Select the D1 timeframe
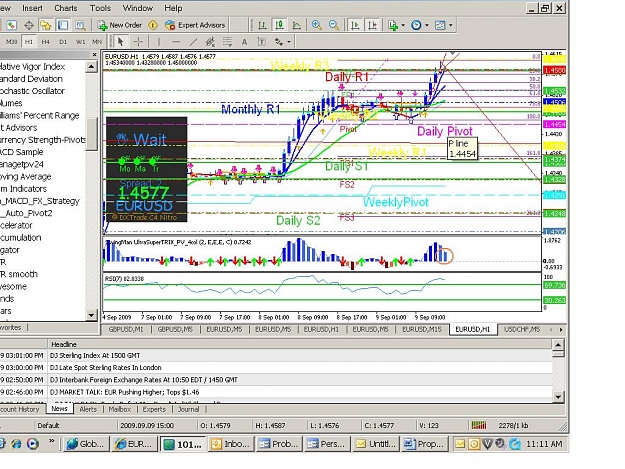 [63, 41]
